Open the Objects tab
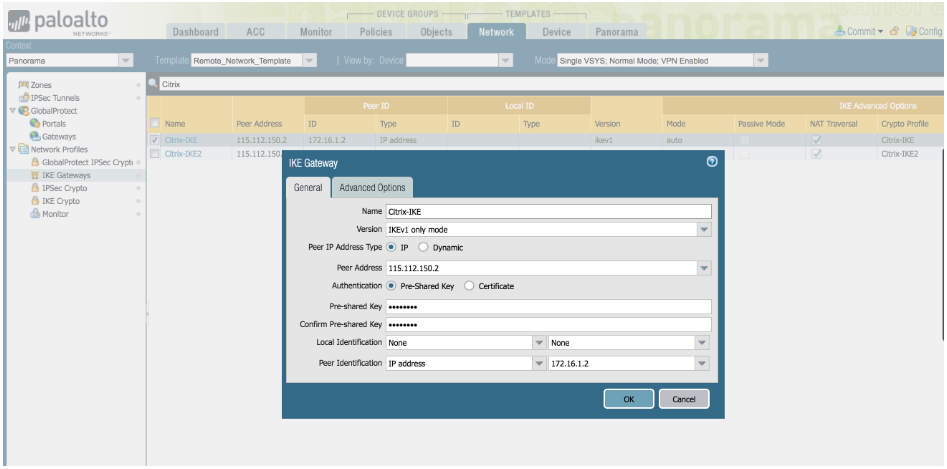947x469 pixels. click(436, 32)
